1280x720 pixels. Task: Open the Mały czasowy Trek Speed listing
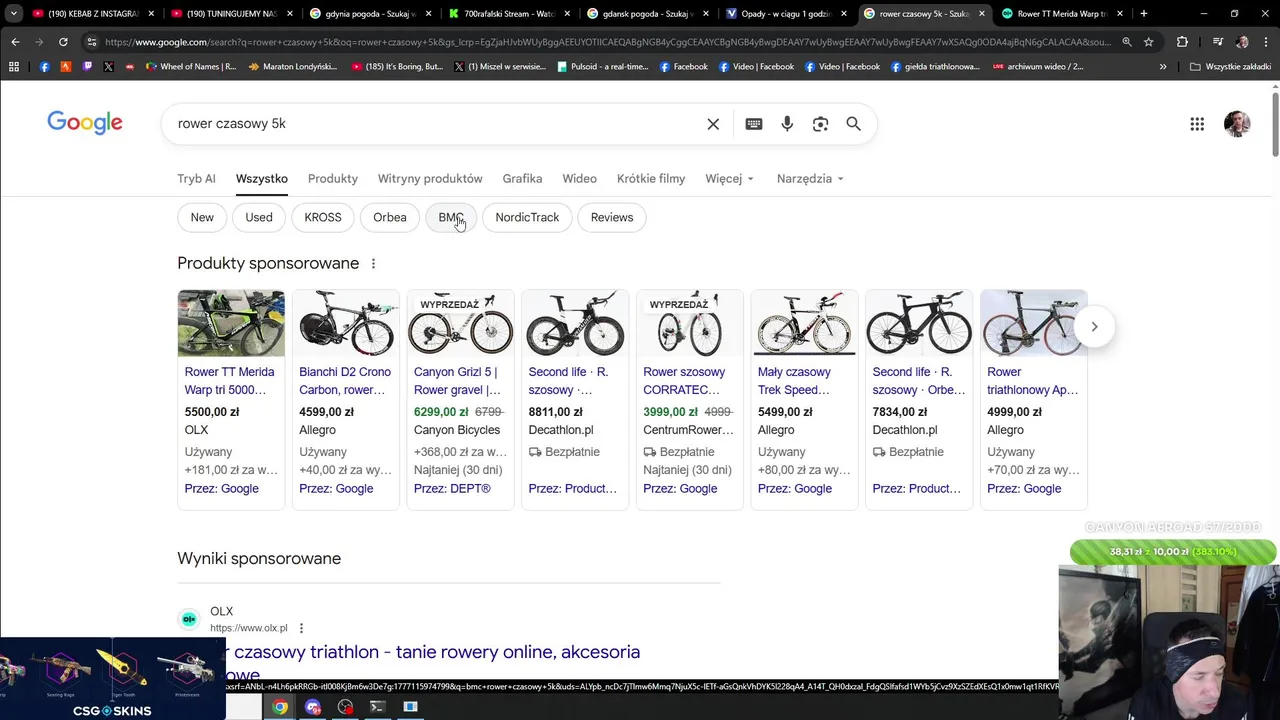[794, 381]
